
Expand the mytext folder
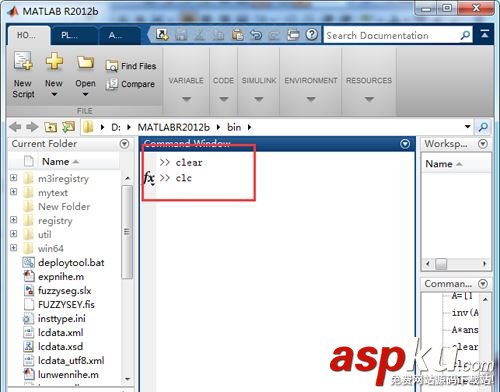pyautogui.click(x=14, y=192)
